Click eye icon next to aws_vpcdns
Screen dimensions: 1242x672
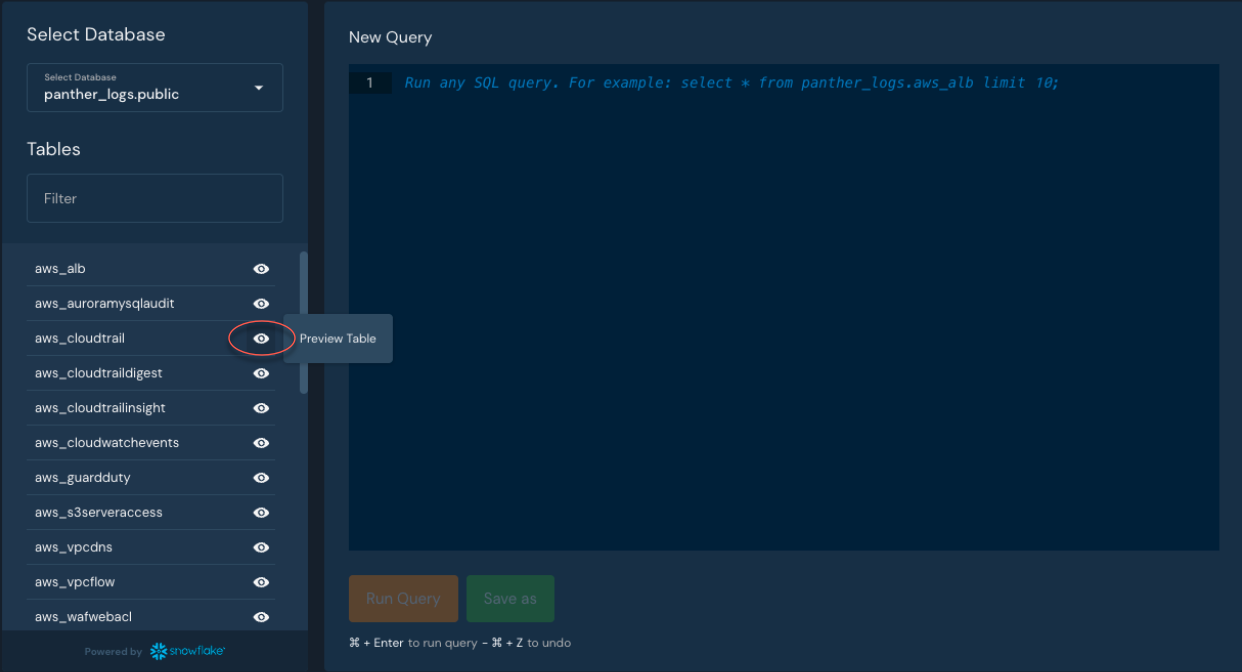[261, 548]
